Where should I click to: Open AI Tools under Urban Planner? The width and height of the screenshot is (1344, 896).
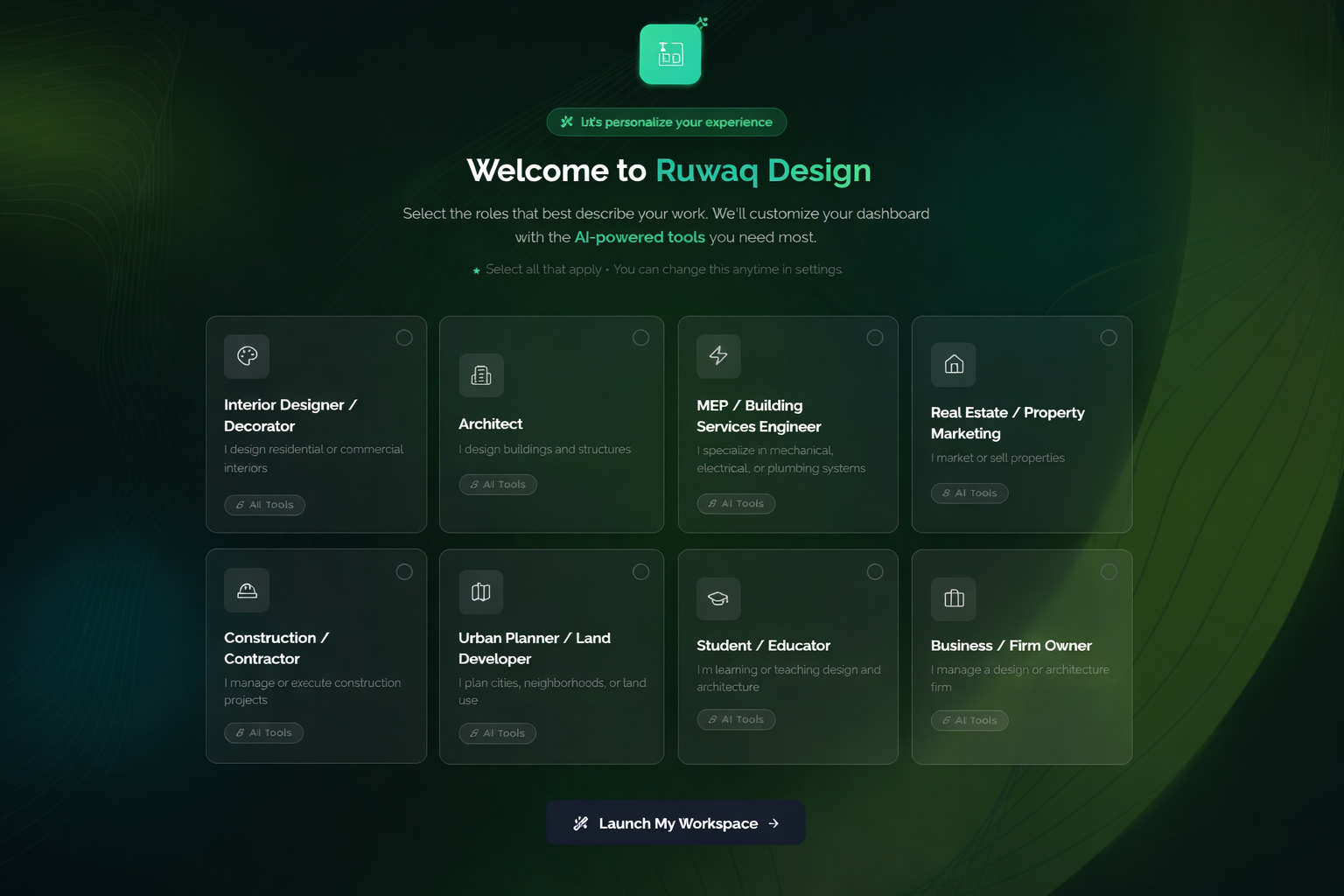click(498, 733)
